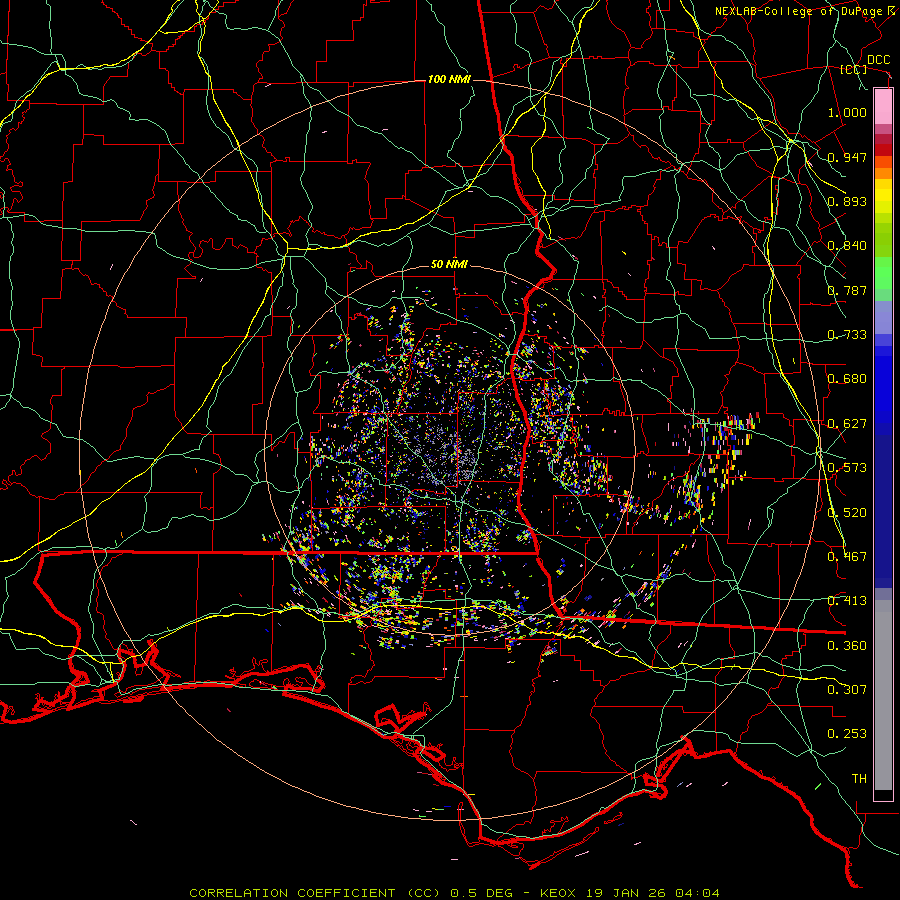Click the 0.947 color scale value
Image resolution: width=900 pixels, height=900 pixels.
click(x=847, y=157)
